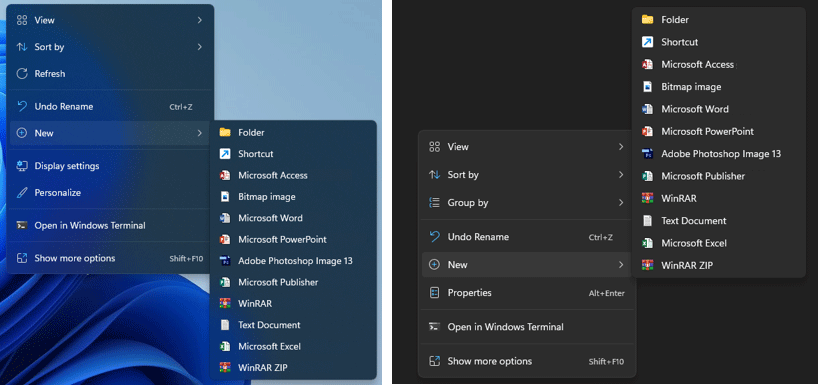
Task: Click the Microsoft PowerPoint icon in the dark submenu
Action: coord(647,131)
